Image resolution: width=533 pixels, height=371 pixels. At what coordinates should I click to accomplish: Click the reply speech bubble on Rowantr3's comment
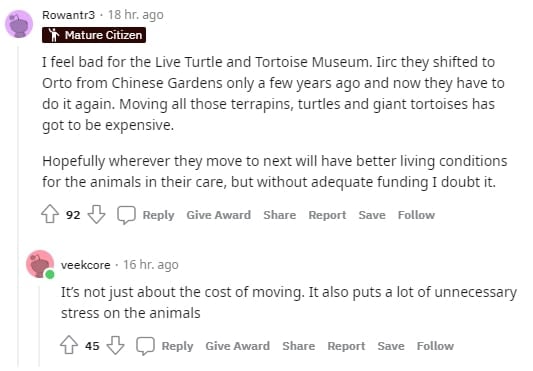point(126,215)
